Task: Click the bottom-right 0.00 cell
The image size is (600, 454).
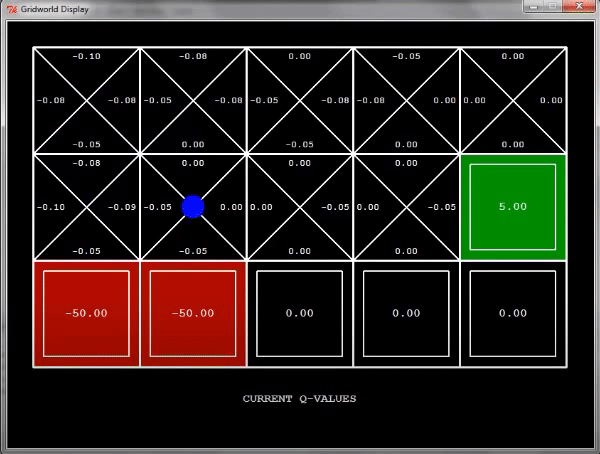Action: [x=513, y=314]
